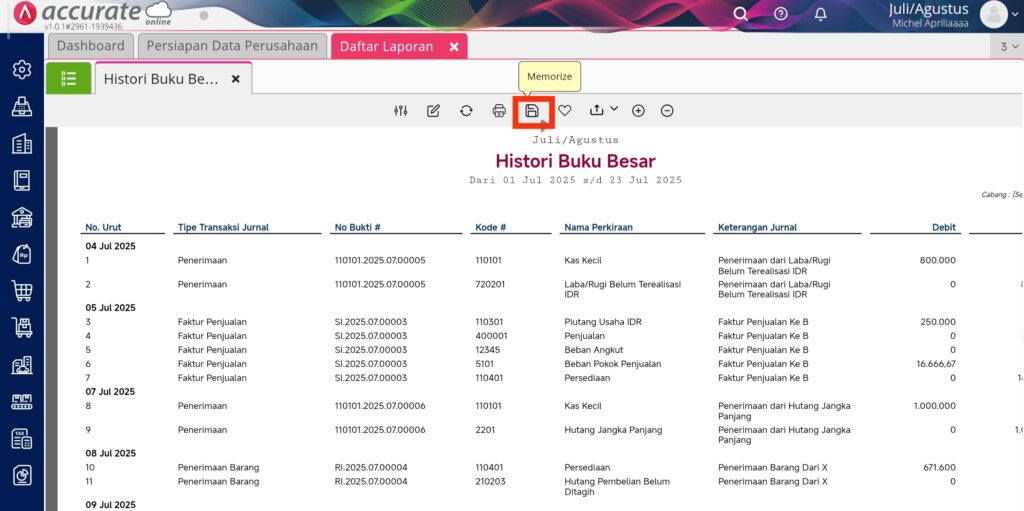Click the No. Urut column header
The height and width of the screenshot is (511, 1024).
click(x=103, y=227)
